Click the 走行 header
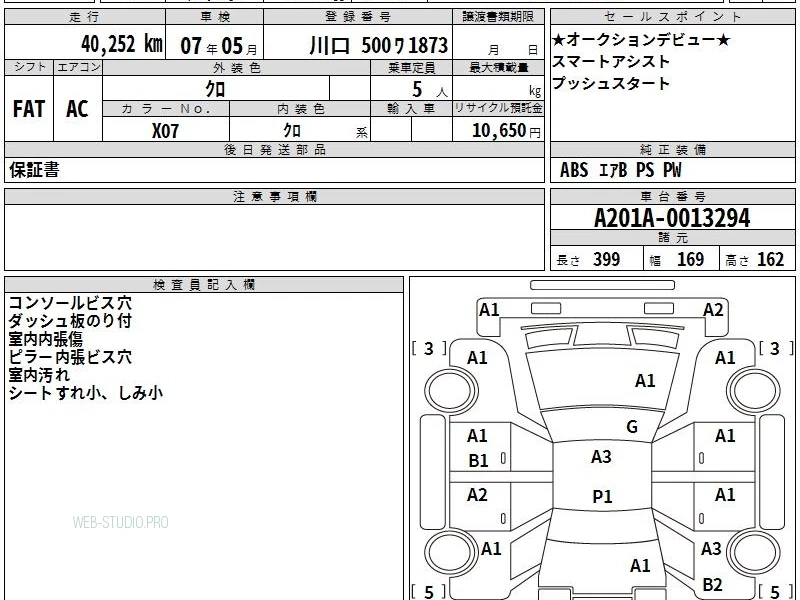800x600 pixels. (x=85, y=17)
